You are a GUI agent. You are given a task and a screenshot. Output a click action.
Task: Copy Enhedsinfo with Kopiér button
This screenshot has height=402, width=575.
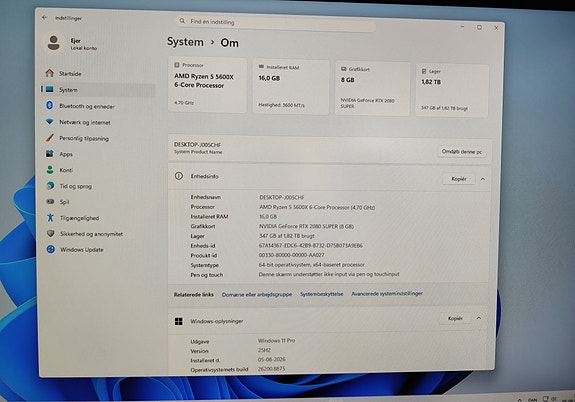tap(459, 179)
